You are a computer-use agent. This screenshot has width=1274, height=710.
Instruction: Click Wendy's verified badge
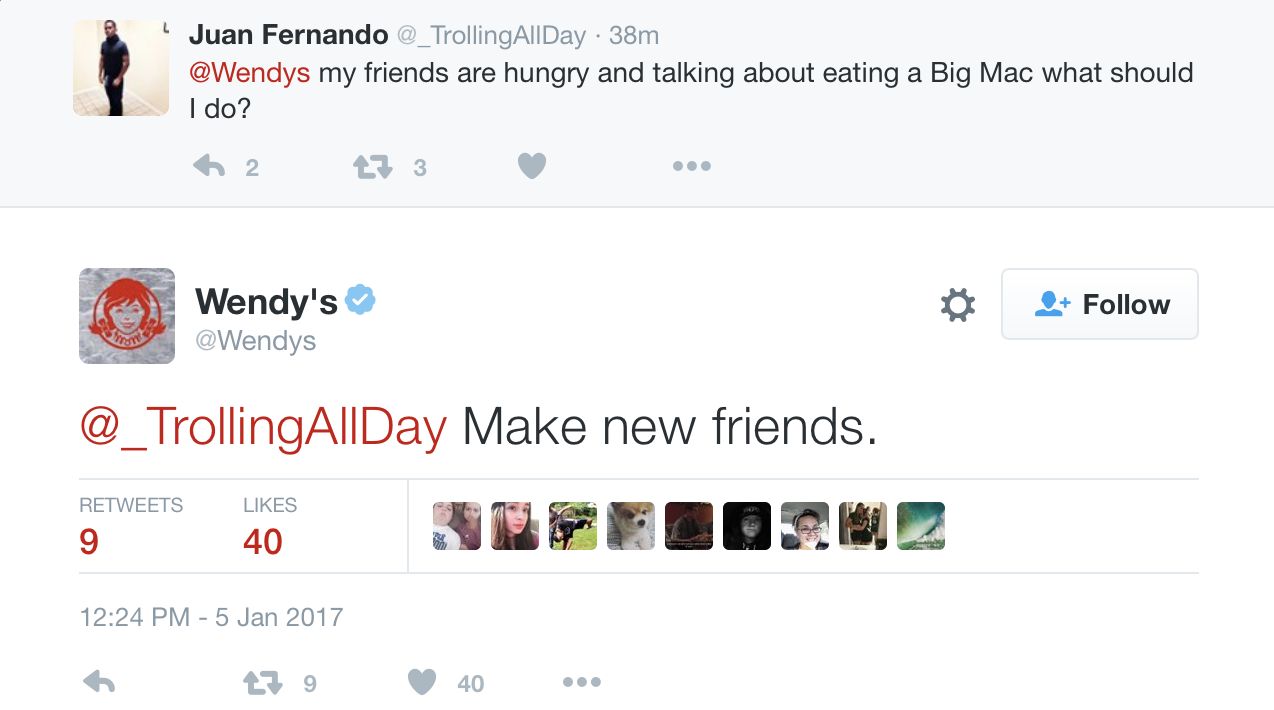(x=360, y=299)
